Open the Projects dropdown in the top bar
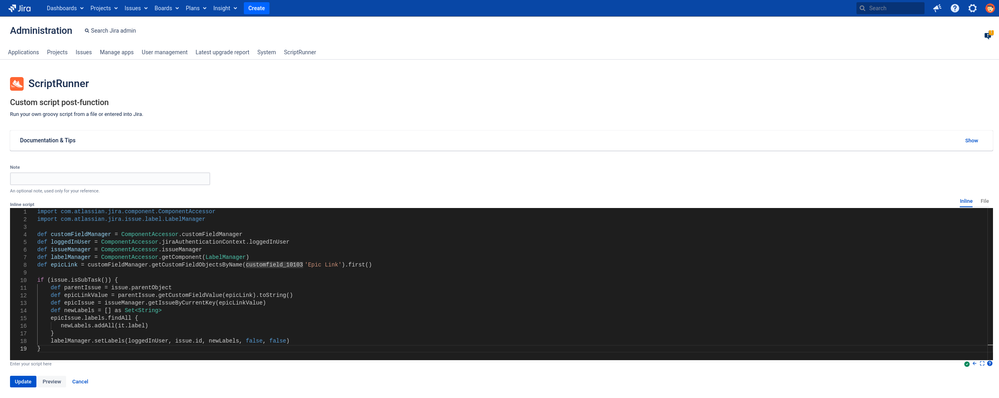Screen dimensions: 999x398 tap(104, 8)
